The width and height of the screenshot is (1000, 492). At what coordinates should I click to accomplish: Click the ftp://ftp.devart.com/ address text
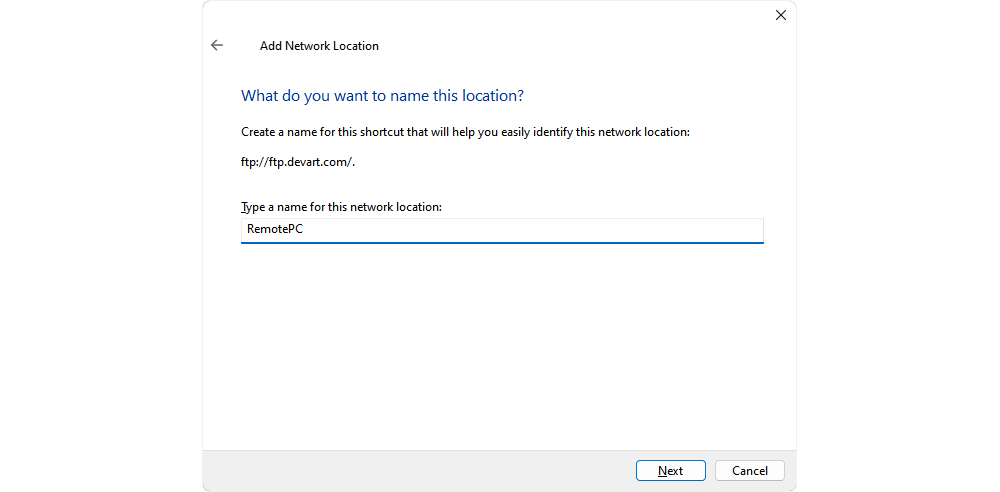point(298,162)
